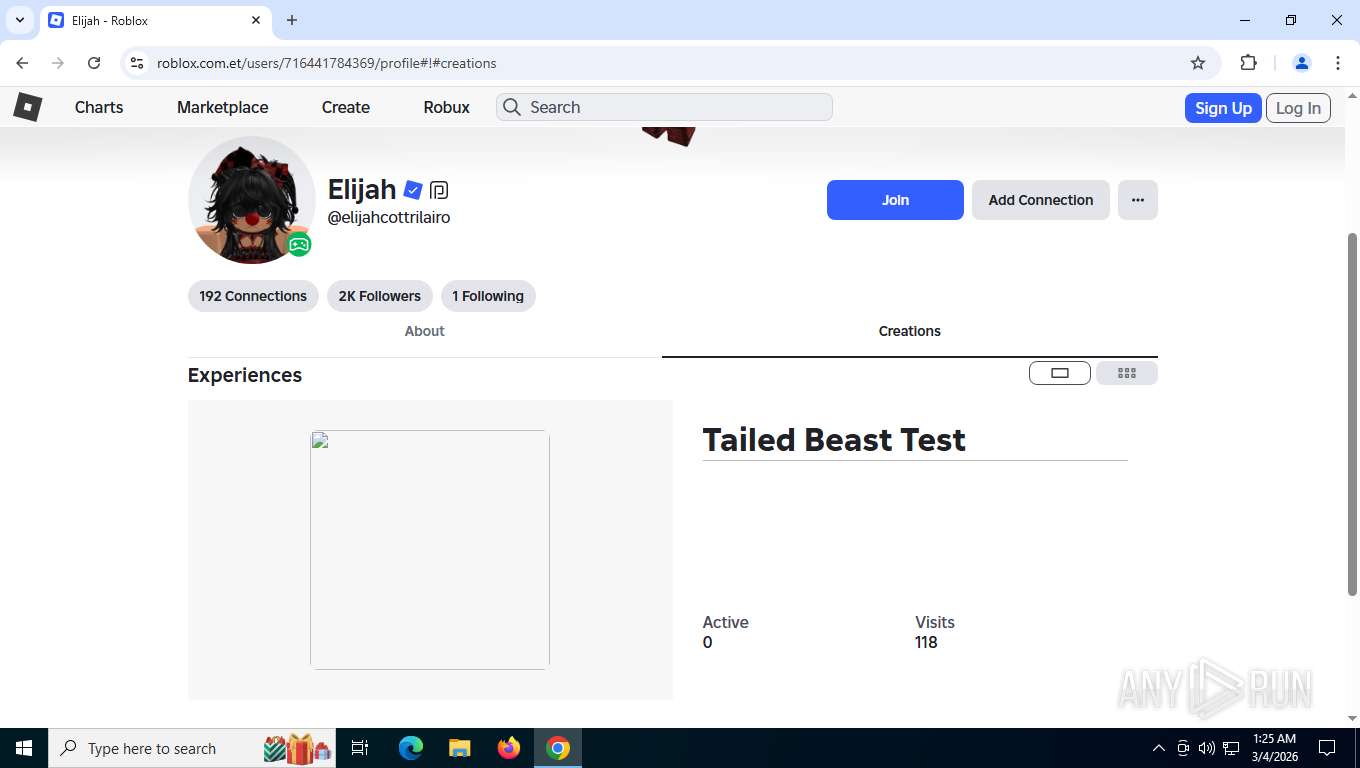This screenshot has height=768, width=1360.
Task: View site information icon in address bar
Action: [x=137, y=63]
